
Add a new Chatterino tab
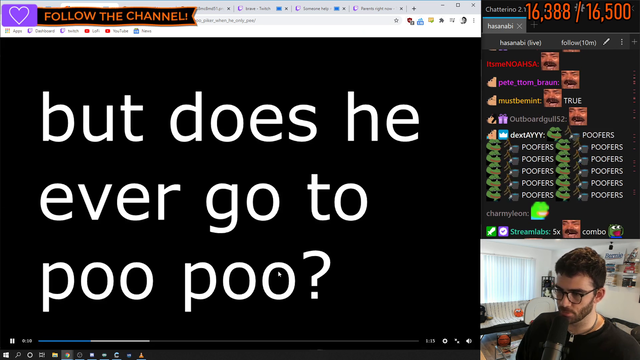[x=533, y=25]
